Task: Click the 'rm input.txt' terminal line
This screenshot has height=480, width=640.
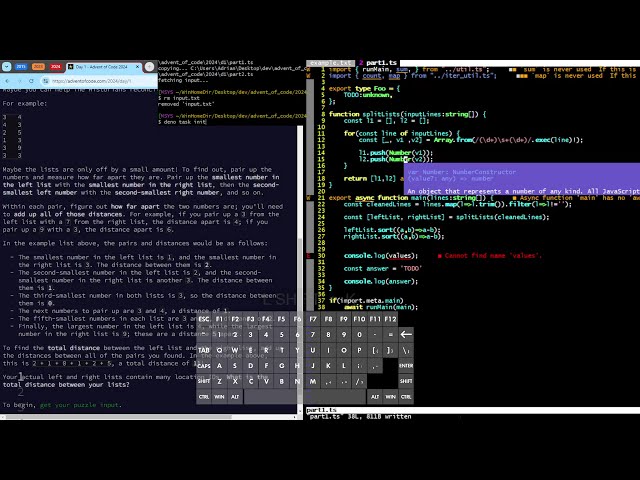Action: coord(179,98)
